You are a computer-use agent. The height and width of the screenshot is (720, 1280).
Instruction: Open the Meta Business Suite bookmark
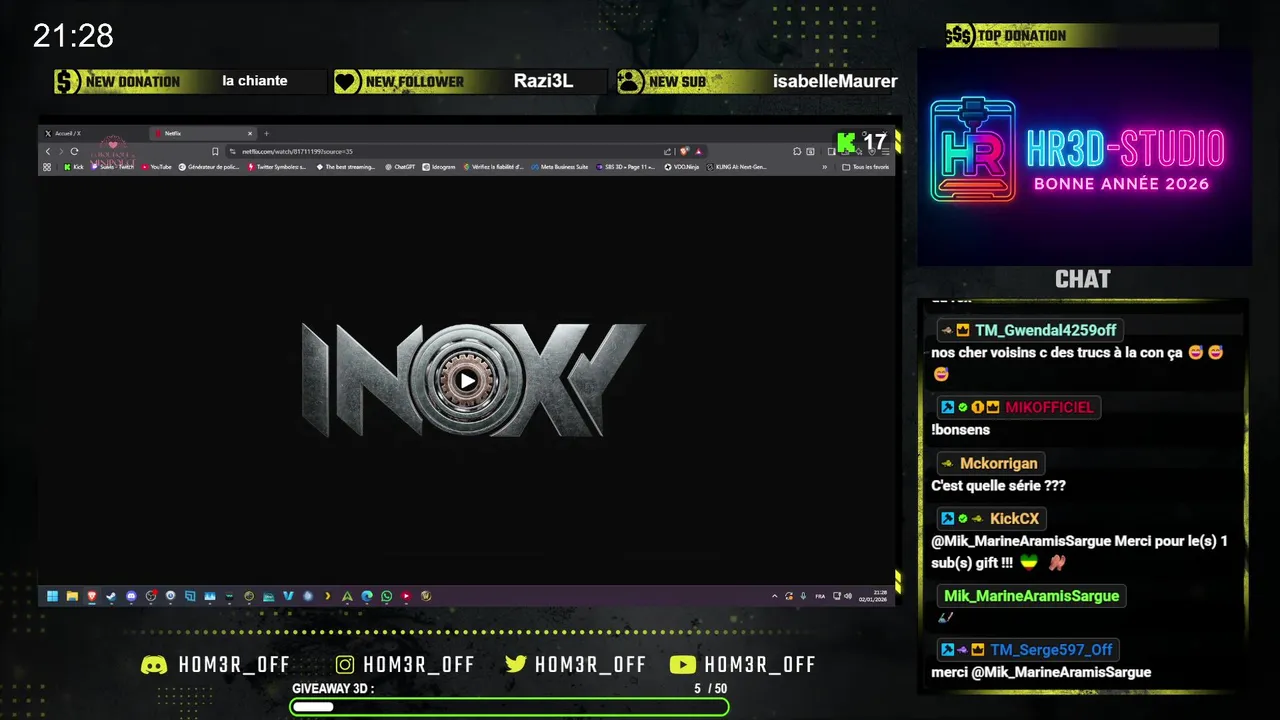pyautogui.click(x=560, y=167)
